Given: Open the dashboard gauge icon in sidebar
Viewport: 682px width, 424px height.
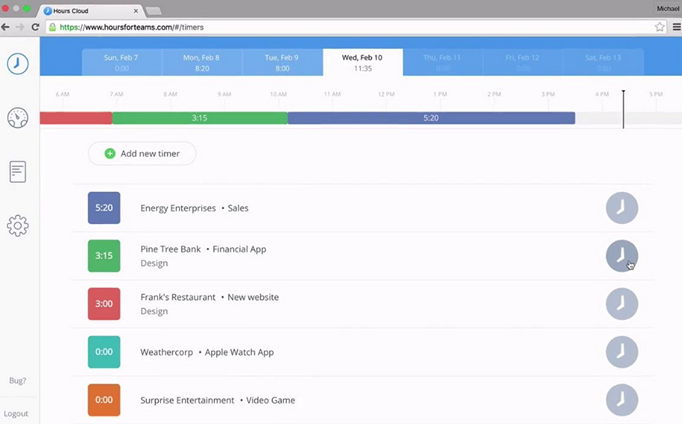Looking at the screenshot, I should 17,118.
